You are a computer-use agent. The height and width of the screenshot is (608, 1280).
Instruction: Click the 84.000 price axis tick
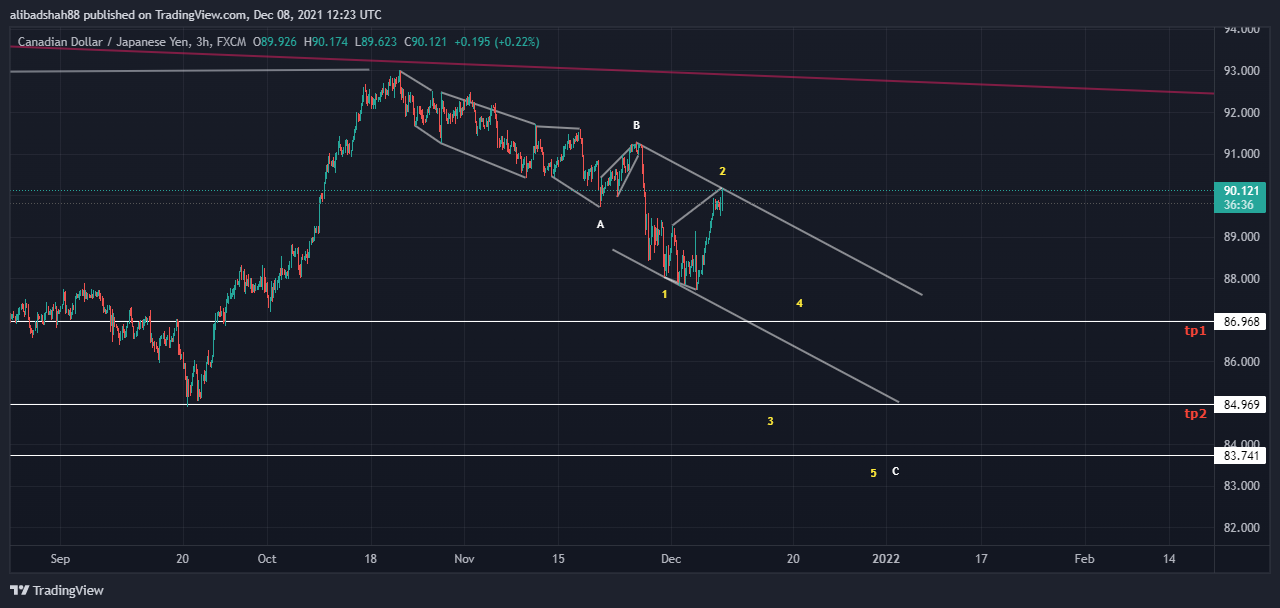1239,445
